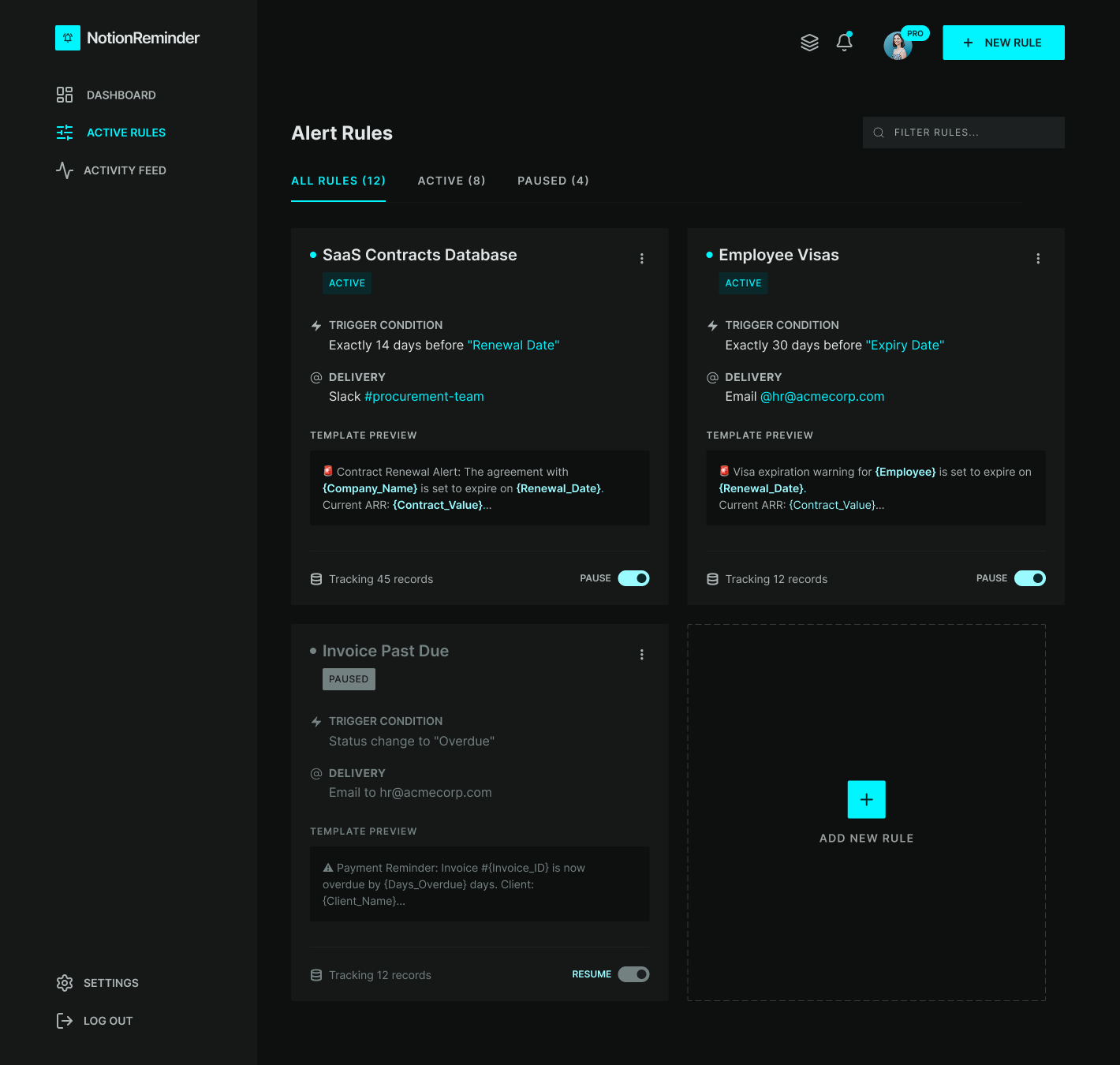Click the database icon in Invoice Past Due footer
Viewport: 1120px width, 1065px height.
[x=316, y=975]
